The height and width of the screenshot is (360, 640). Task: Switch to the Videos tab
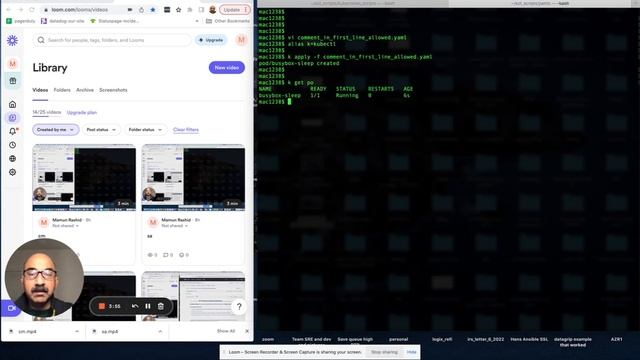tap(40, 90)
